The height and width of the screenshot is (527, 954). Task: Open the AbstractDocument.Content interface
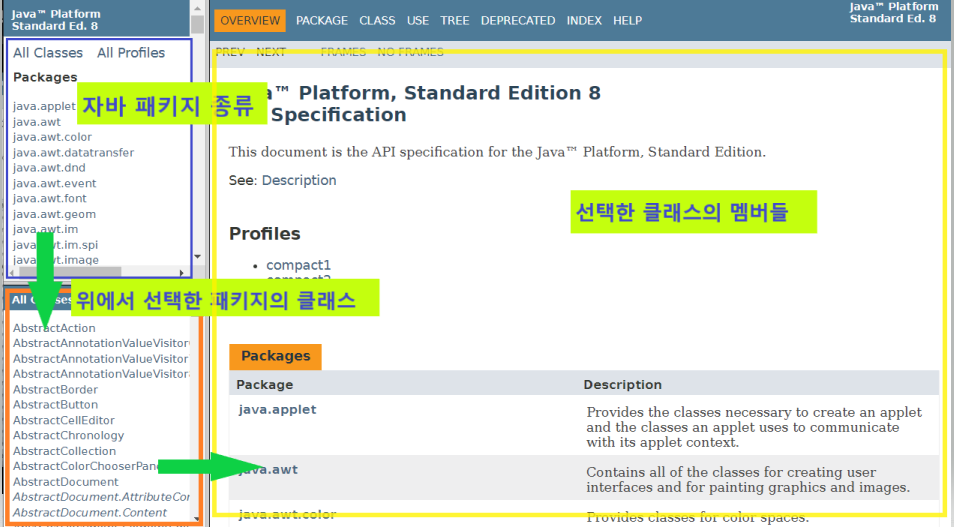(90, 512)
